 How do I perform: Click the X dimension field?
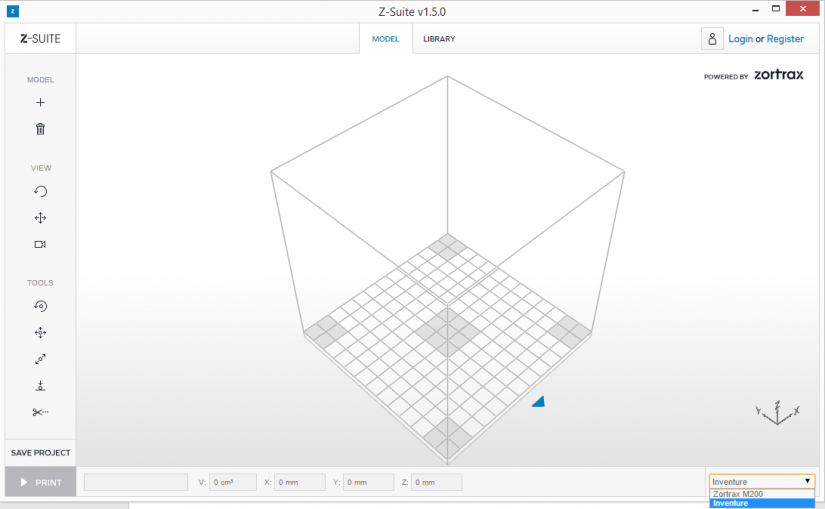click(300, 482)
